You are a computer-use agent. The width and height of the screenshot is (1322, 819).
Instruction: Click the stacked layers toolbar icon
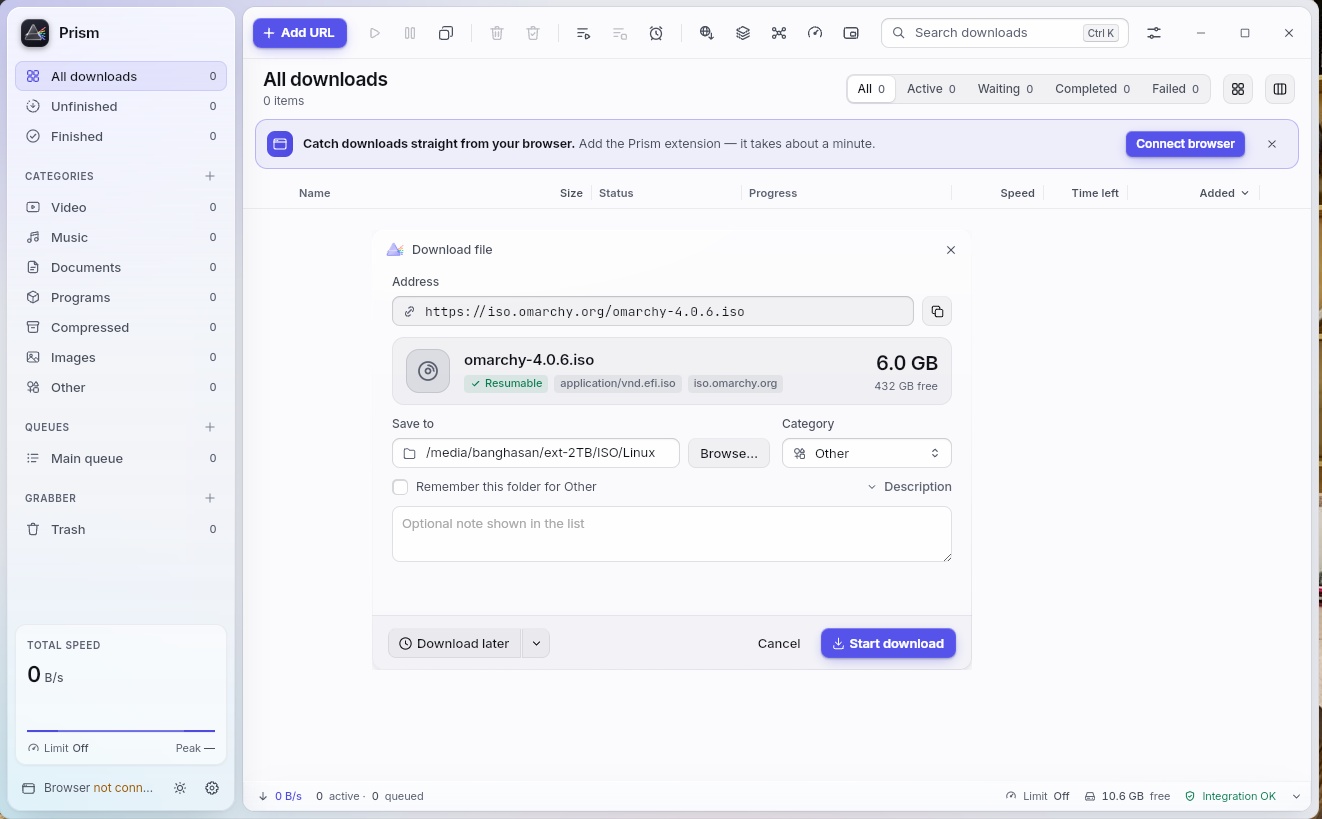(x=743, y=33)
